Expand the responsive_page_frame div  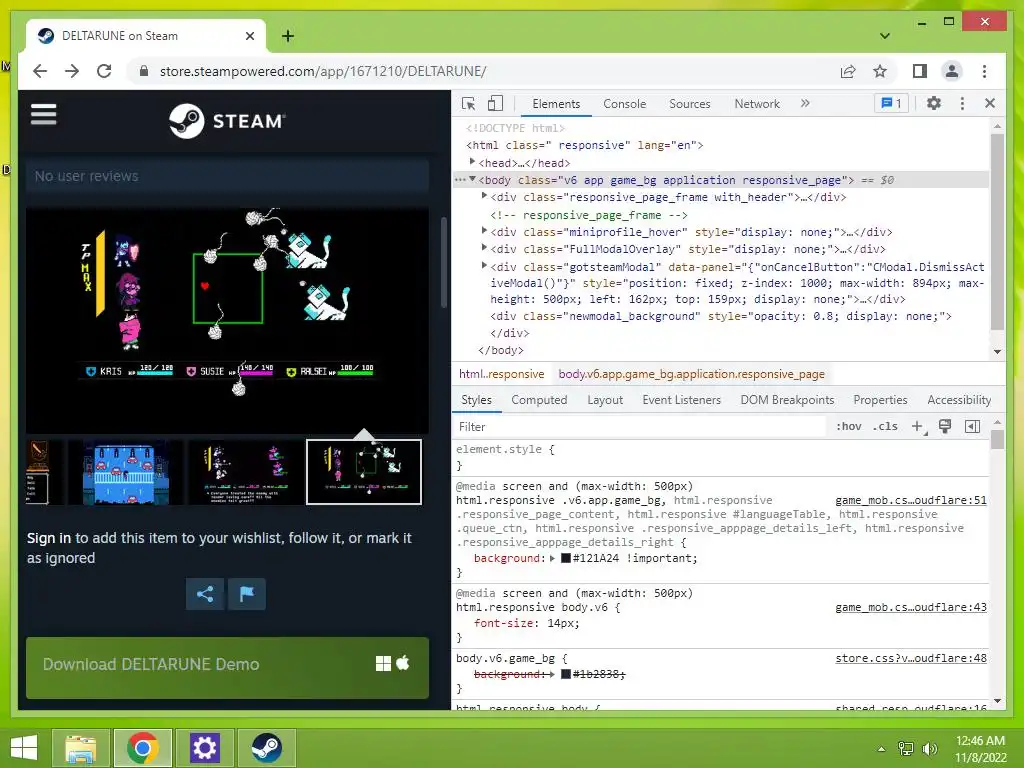click(484, 196)
